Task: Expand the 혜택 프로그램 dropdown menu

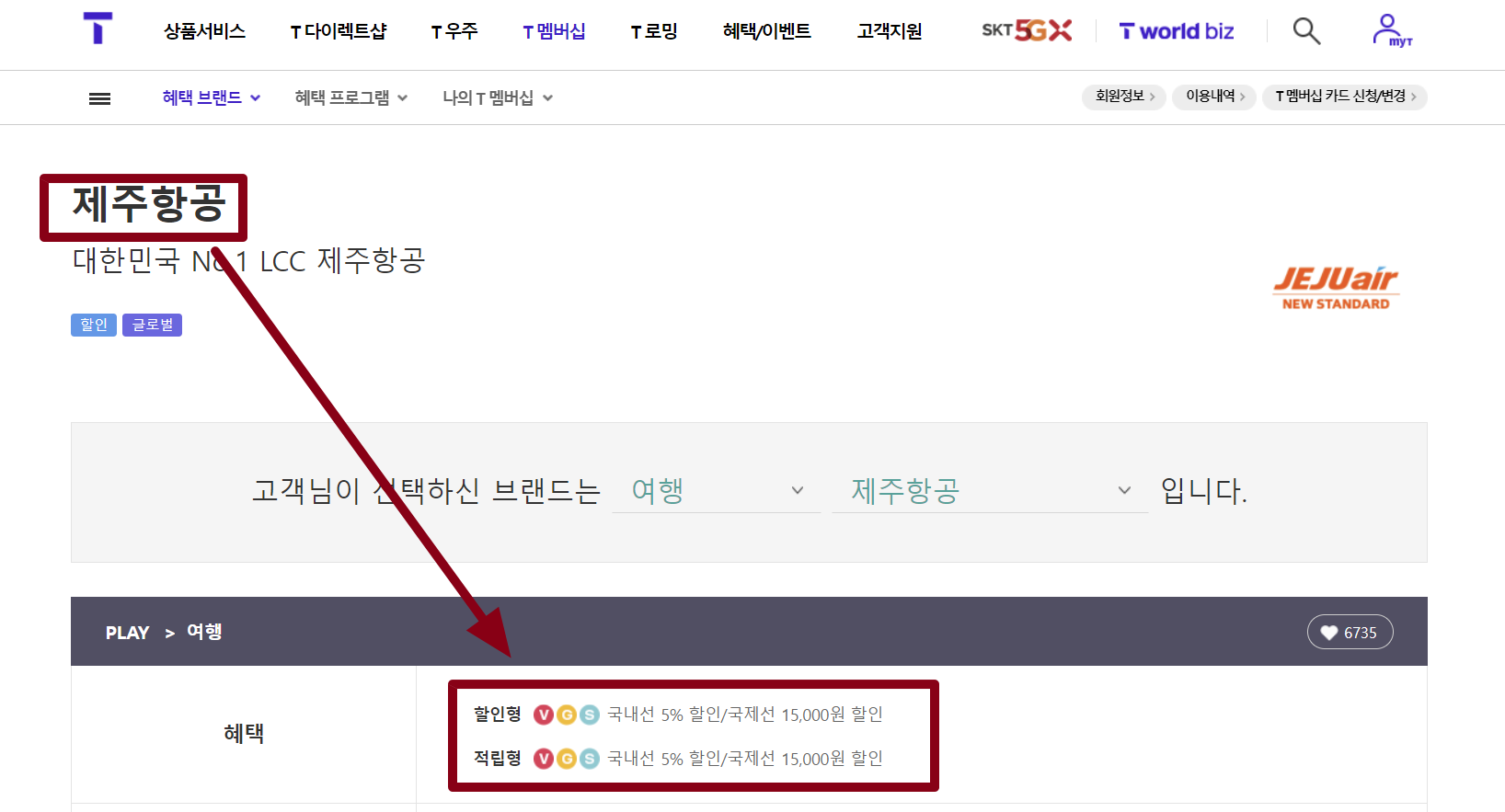Action: click(x=350, y=97)
